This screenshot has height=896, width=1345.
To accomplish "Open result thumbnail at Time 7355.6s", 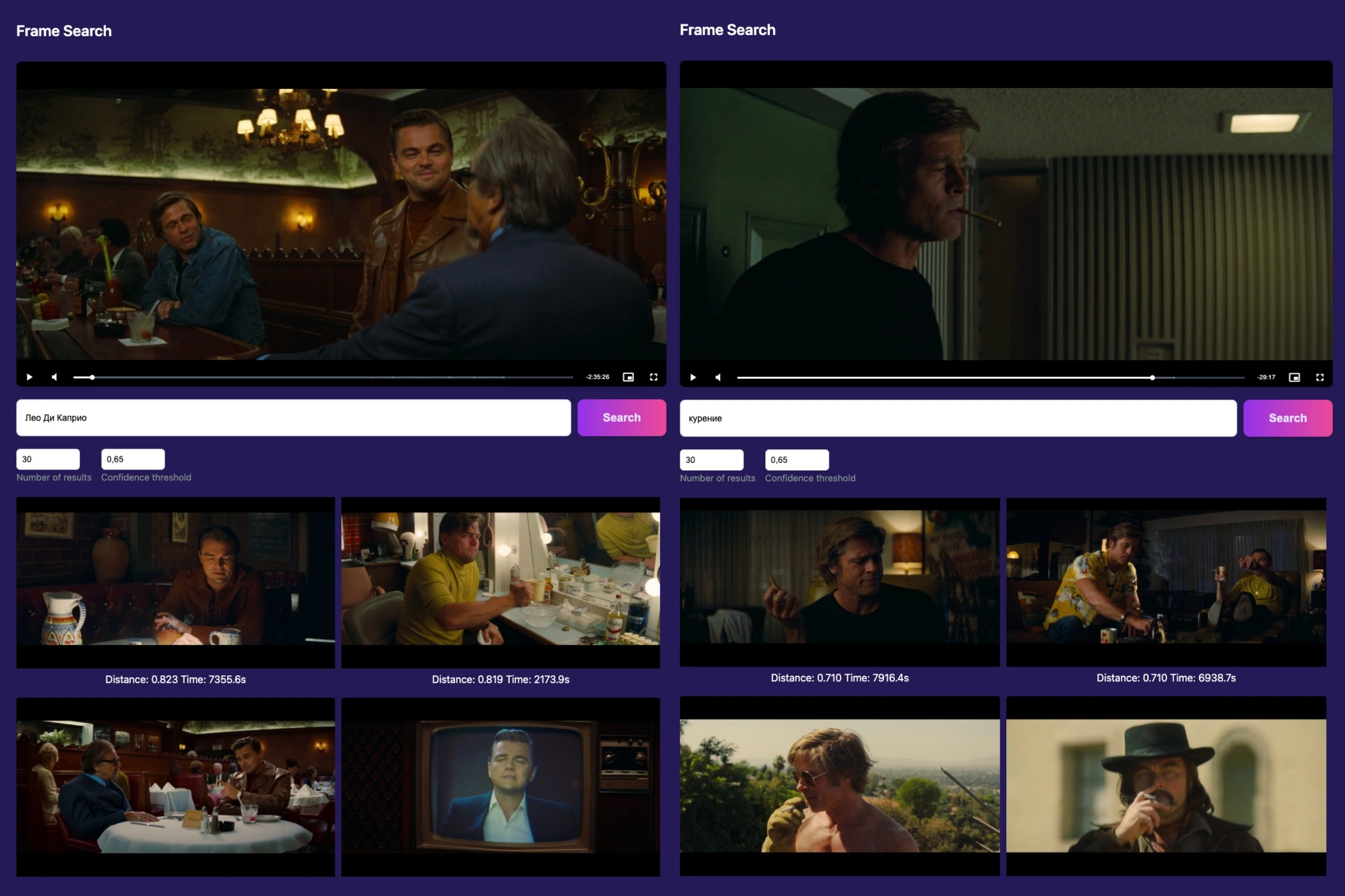I will coord(176,583).
